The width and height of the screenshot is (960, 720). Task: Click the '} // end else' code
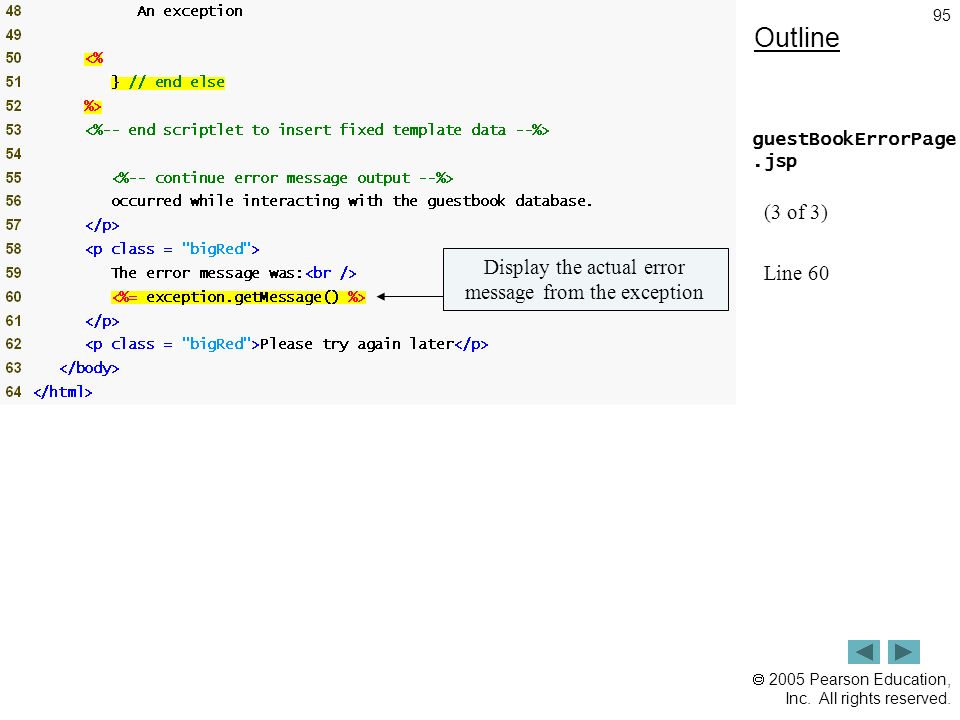(x=168, y=82)
